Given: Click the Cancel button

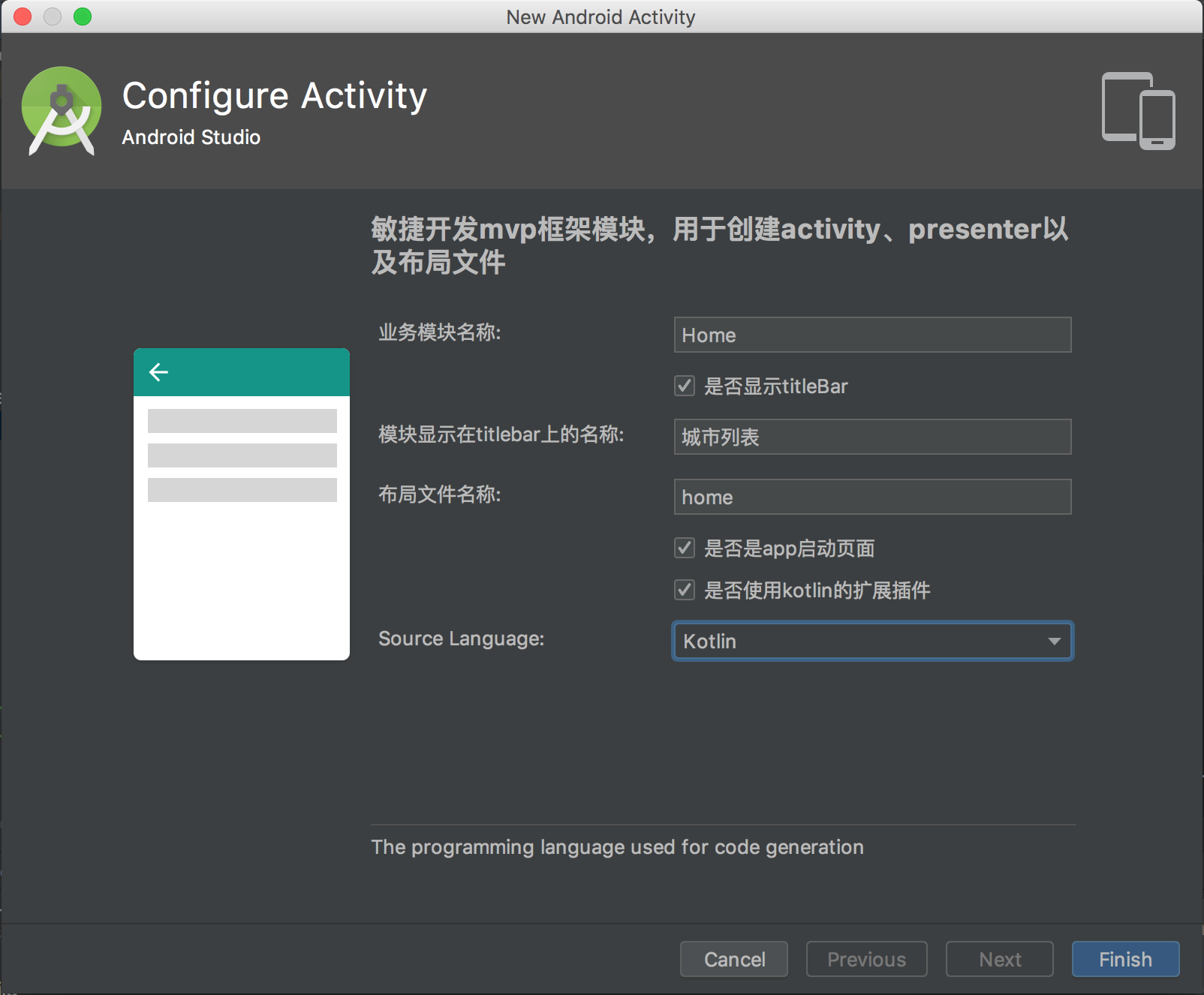Looking at the screenshot, I should [734, 959].
